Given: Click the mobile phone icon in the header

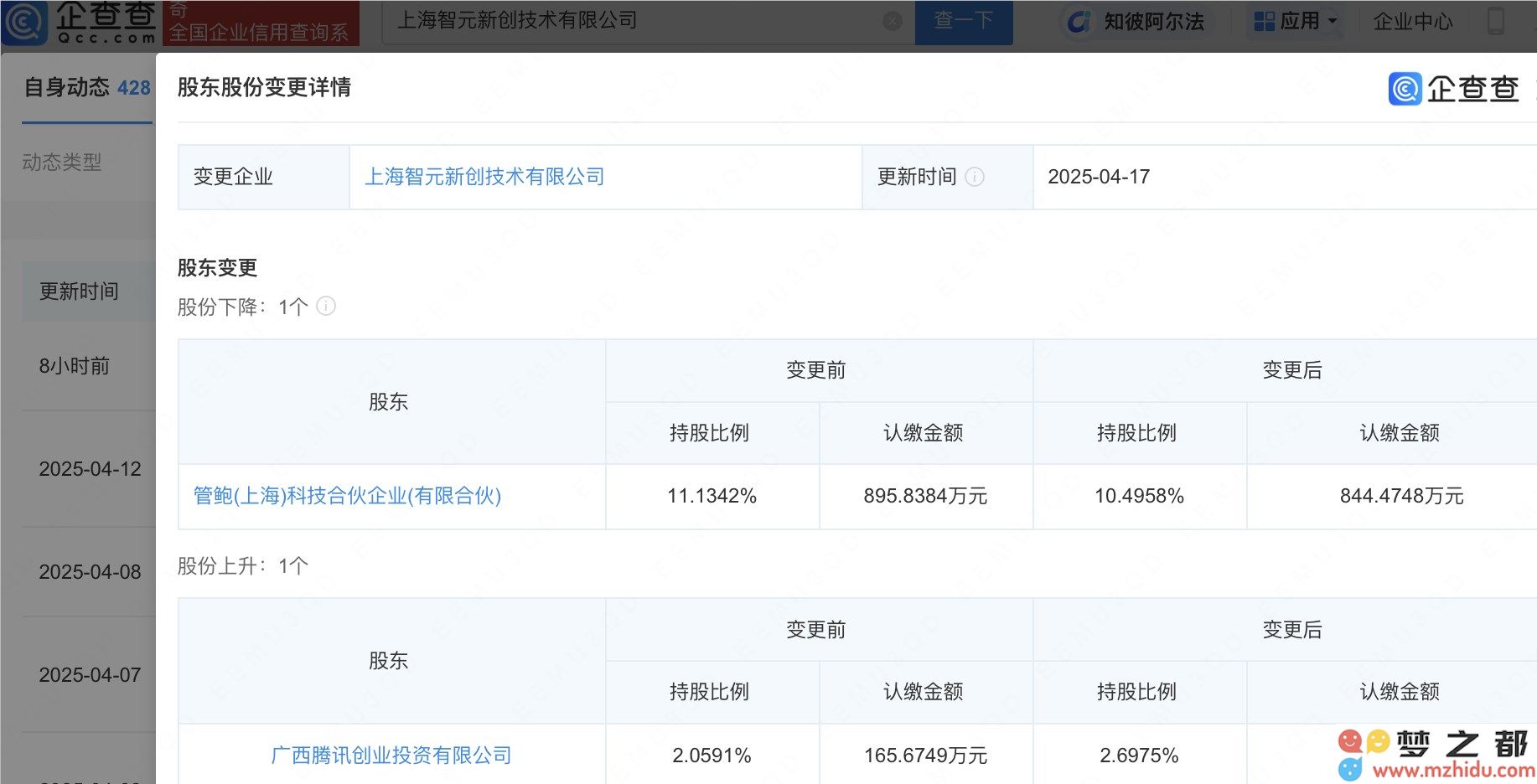Looking at the screenshot, I should pyautogui.click(x=1495, y=21).
